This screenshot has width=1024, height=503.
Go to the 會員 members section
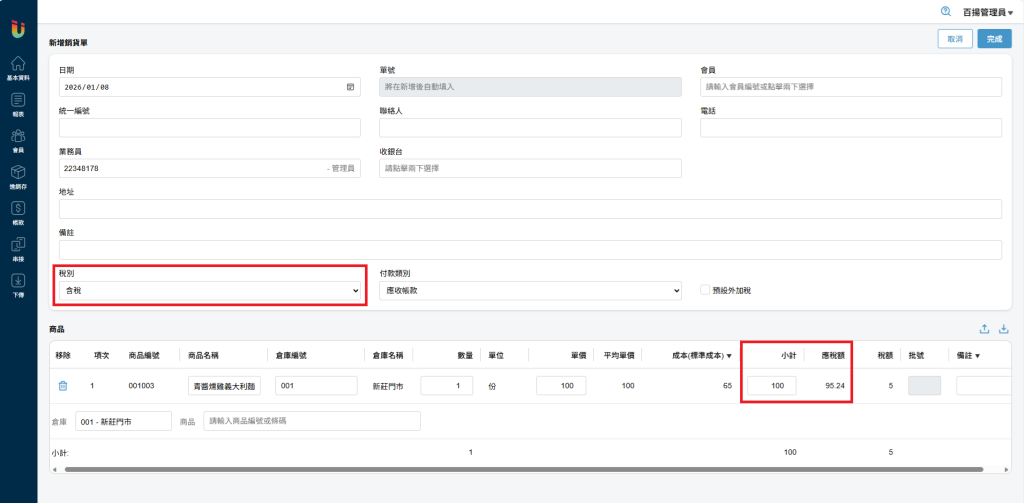click(18, 138)
